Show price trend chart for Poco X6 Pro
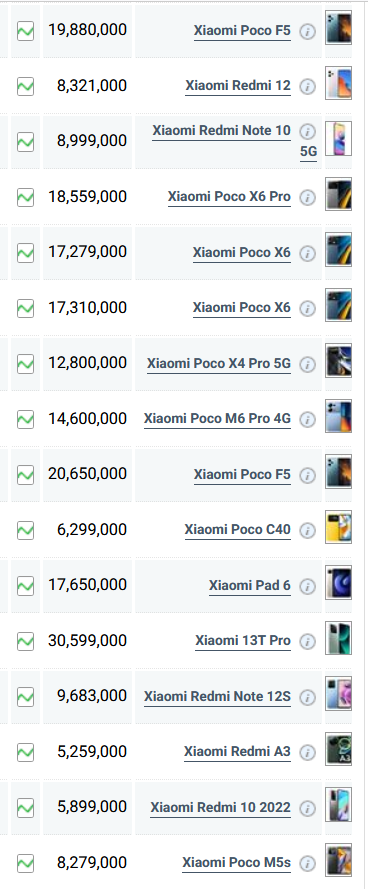Screen dimensions: 368x889 [26, 198]
